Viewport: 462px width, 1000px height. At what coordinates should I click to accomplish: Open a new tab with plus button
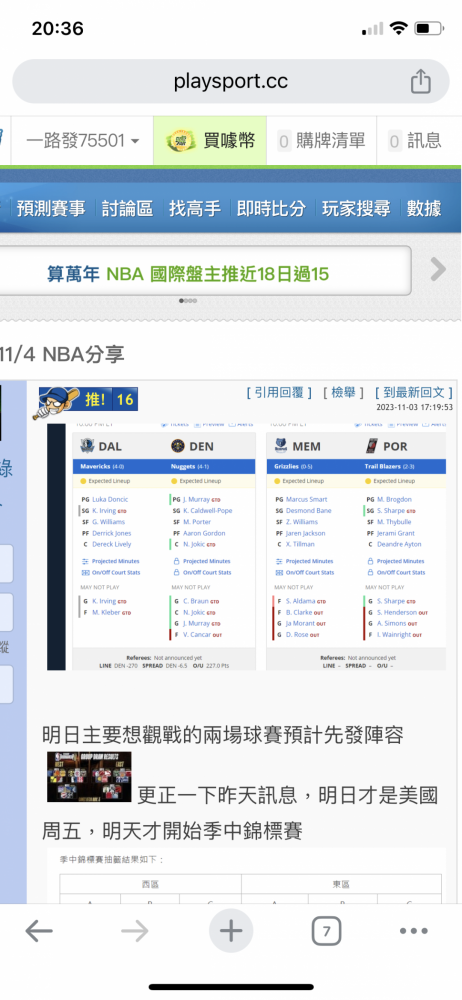pyautogui.click(x=231, y=931)
